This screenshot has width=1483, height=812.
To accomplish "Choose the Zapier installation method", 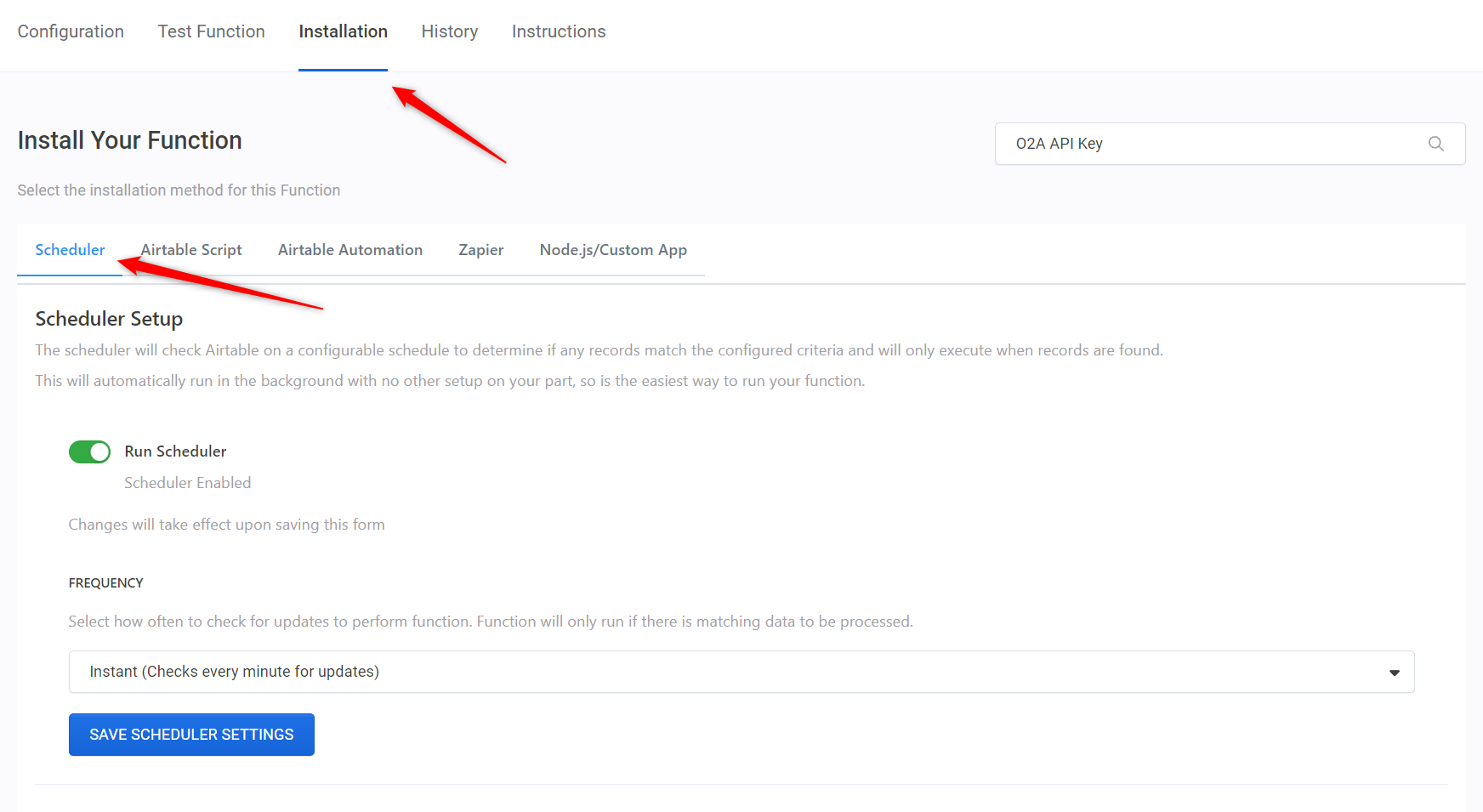I will point(480,250).
